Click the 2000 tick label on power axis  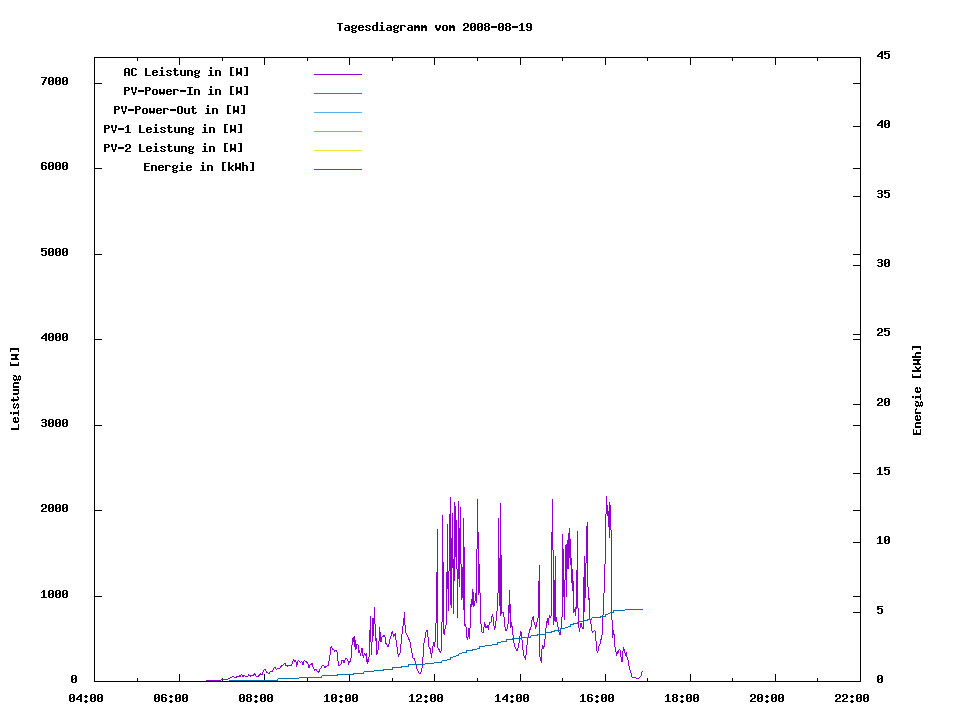54,509
